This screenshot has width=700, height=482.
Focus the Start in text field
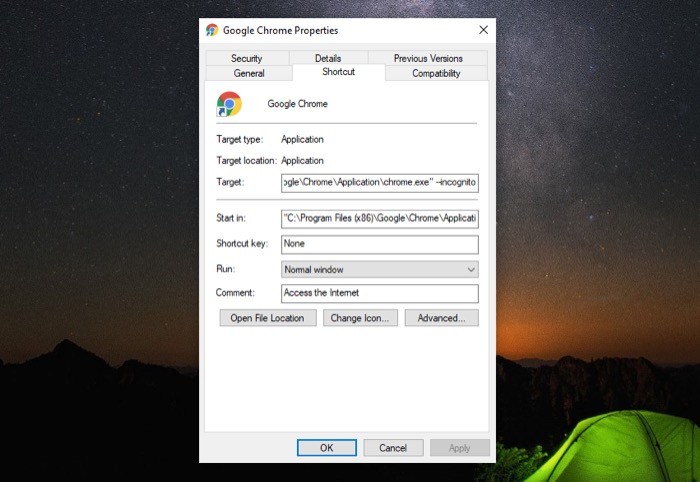(379, 218)
